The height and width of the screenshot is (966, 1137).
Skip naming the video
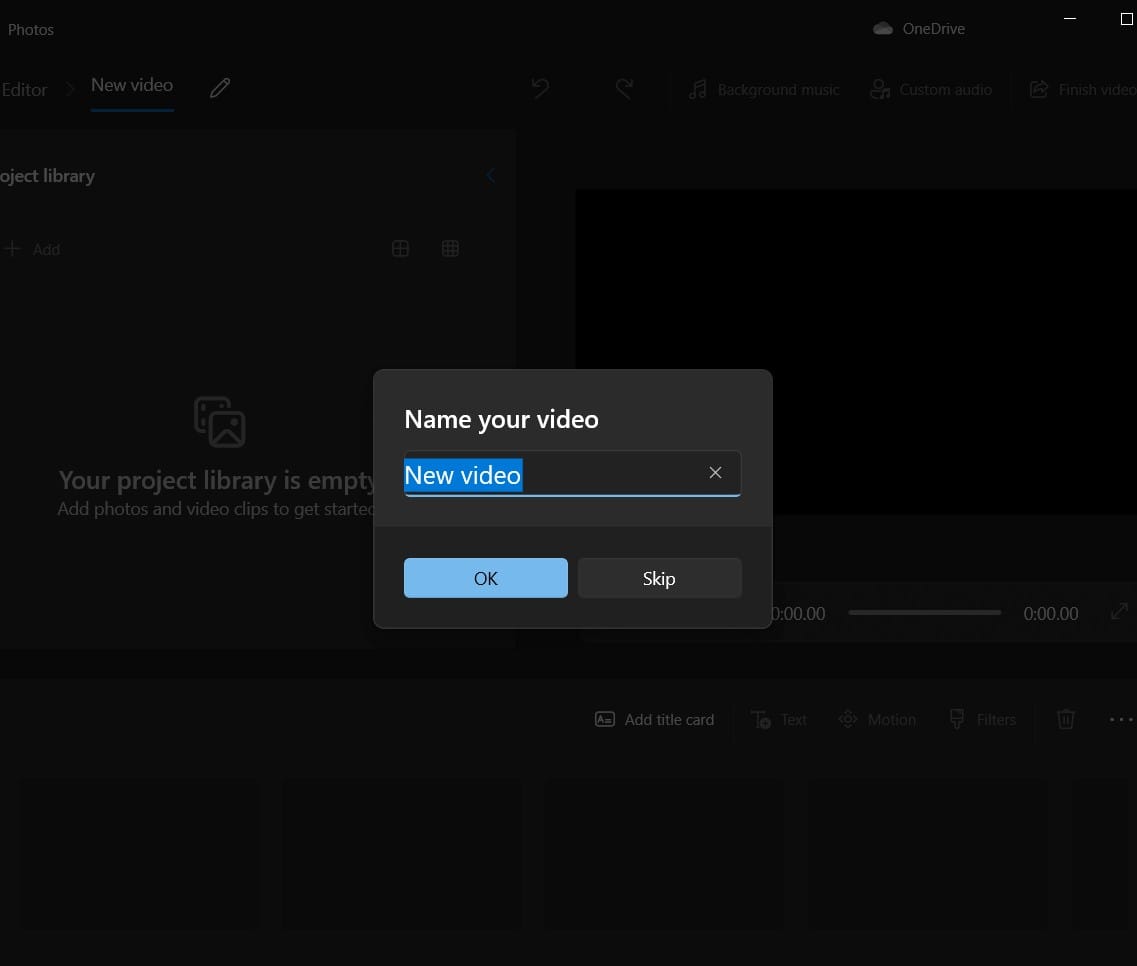659,578
